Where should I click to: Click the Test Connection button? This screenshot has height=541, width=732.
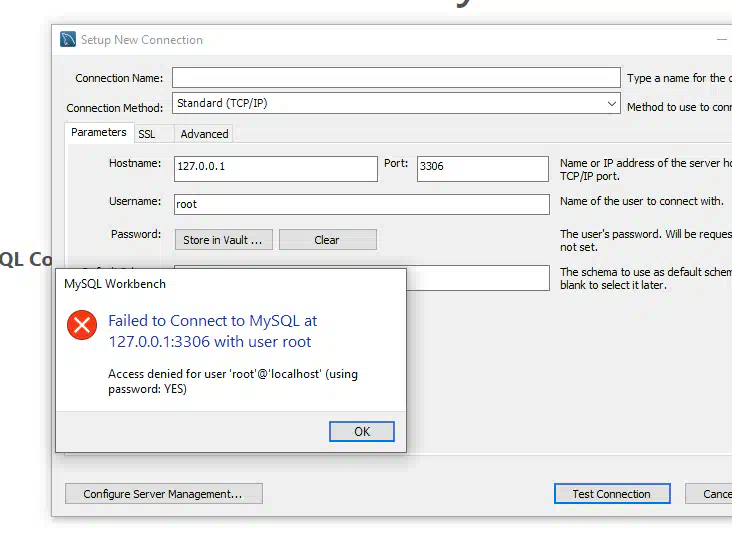(x=611, y=494)
